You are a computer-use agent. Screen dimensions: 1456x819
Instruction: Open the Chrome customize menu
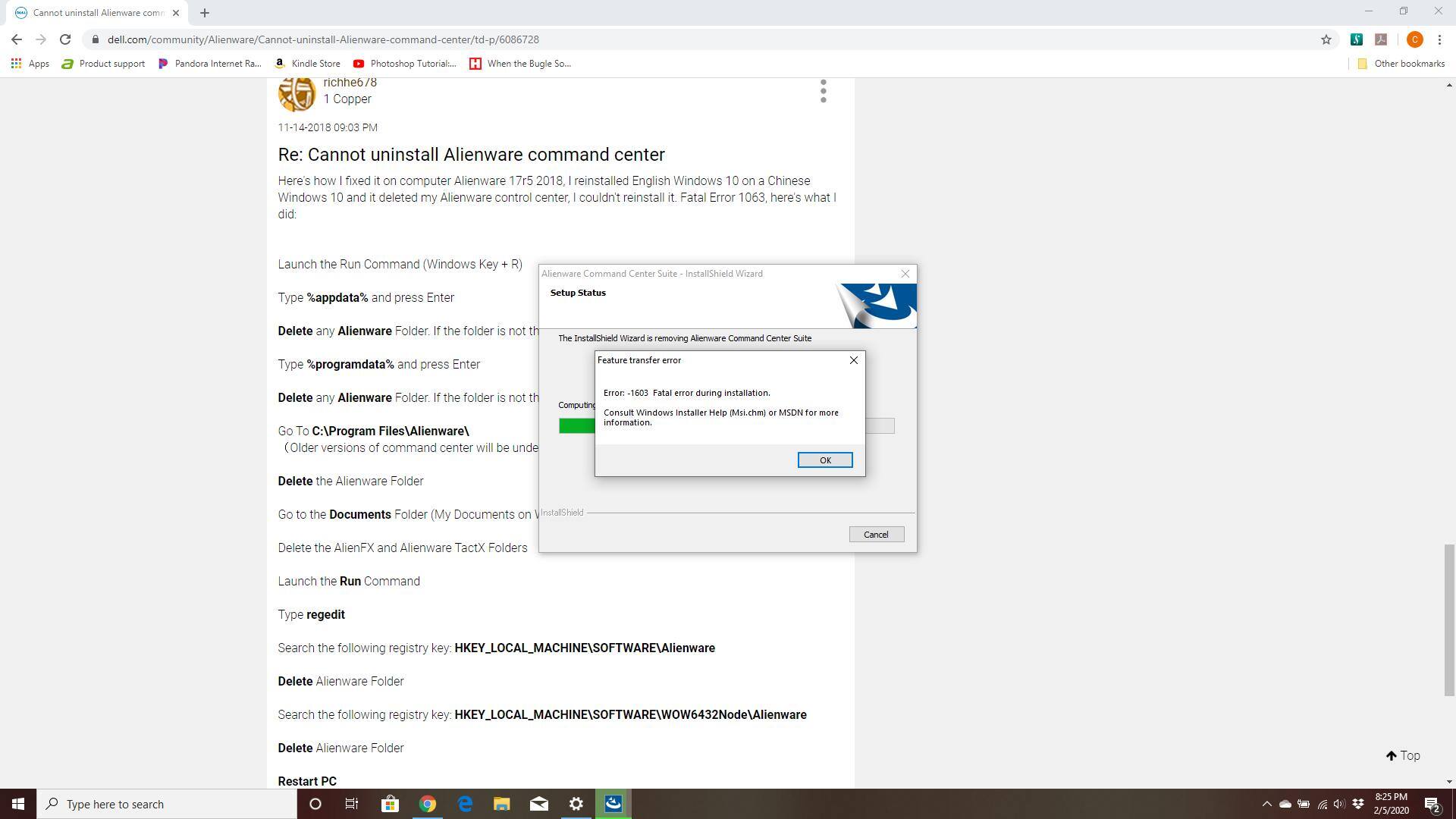1439,39
